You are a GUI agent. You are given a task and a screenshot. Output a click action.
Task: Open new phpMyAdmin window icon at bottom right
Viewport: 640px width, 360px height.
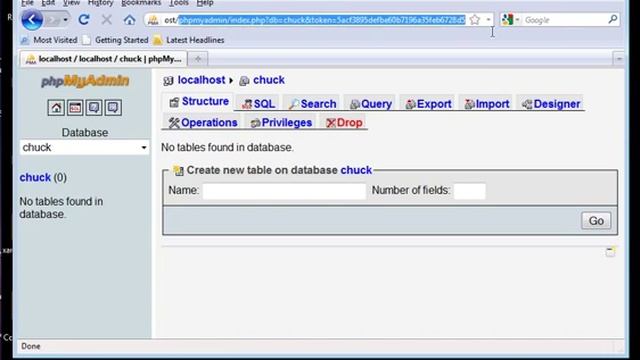pos(610,252)
